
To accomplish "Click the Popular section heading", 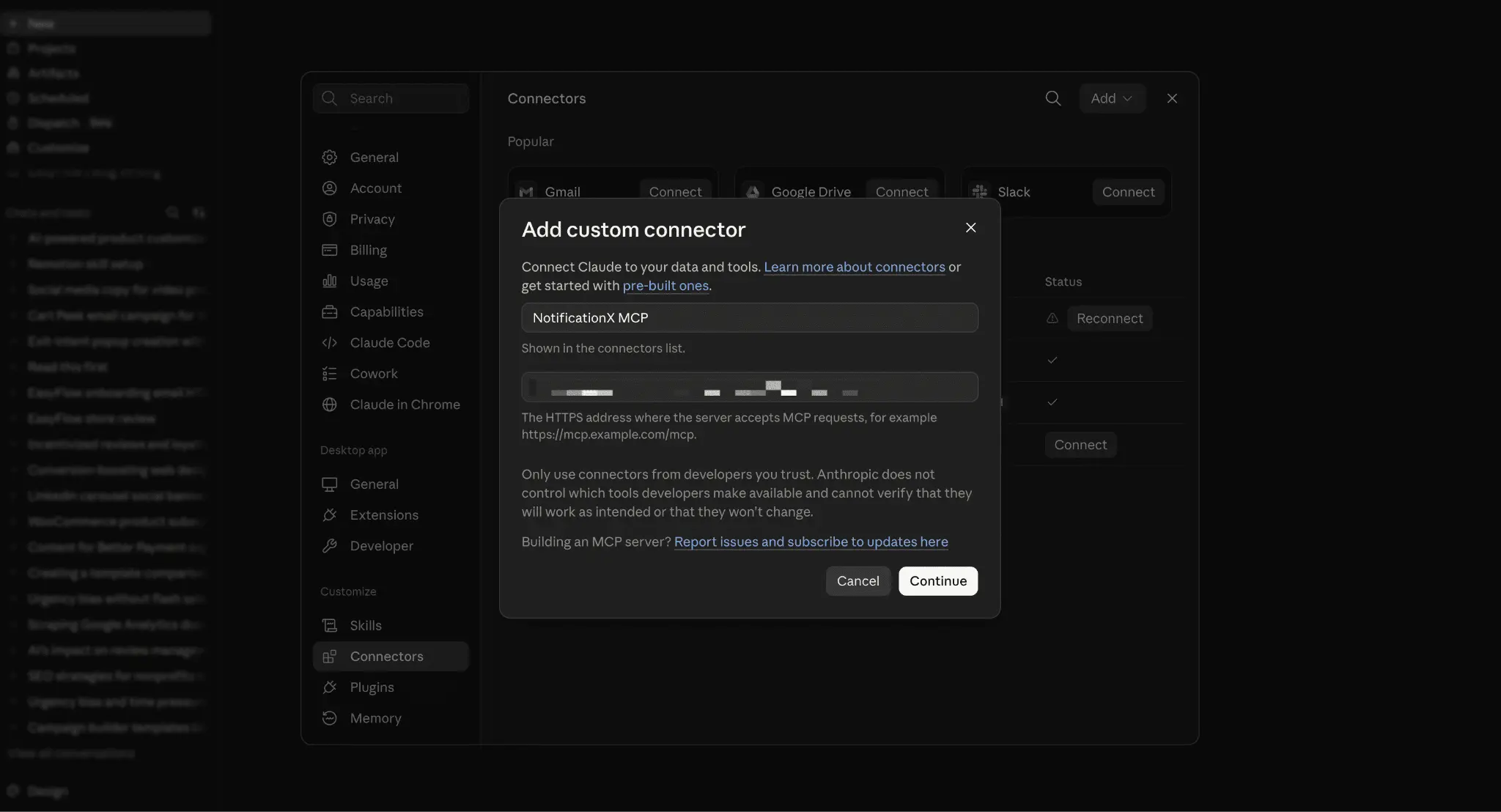I will tap(531, 141).
